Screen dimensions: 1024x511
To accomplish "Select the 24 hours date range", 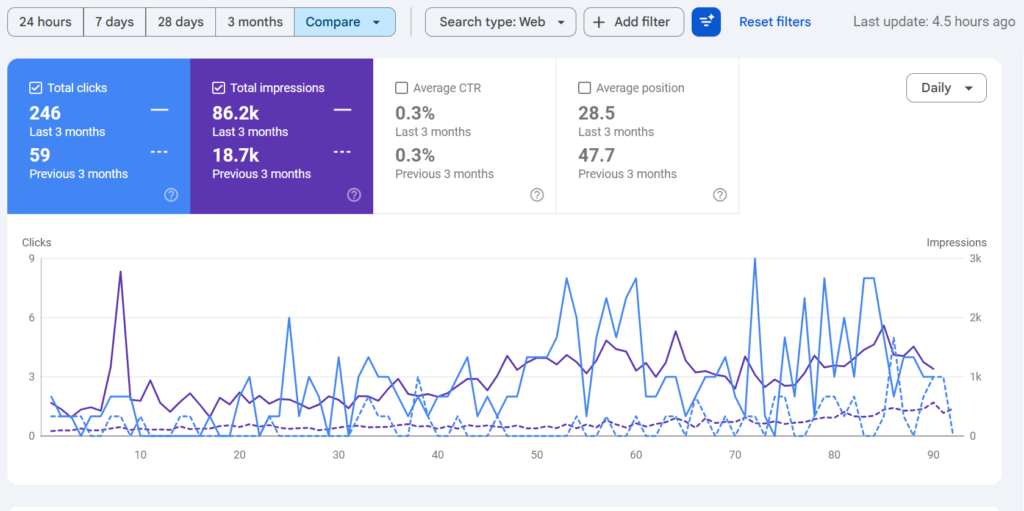I will (x=45, y=22).
